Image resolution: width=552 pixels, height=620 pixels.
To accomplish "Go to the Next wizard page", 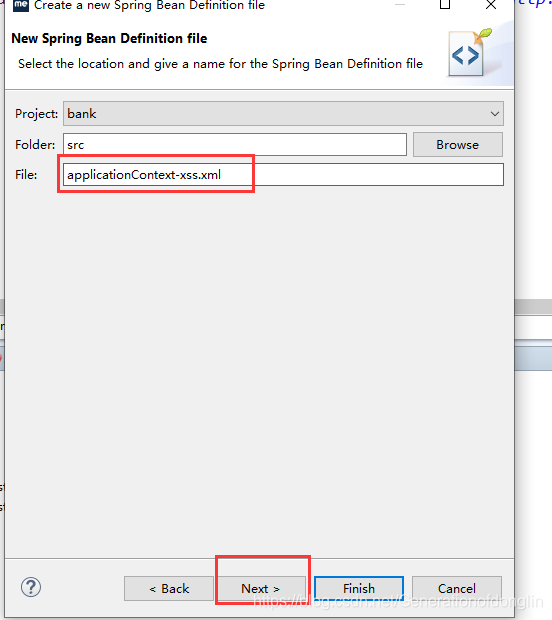I will (x=261, y=588).
